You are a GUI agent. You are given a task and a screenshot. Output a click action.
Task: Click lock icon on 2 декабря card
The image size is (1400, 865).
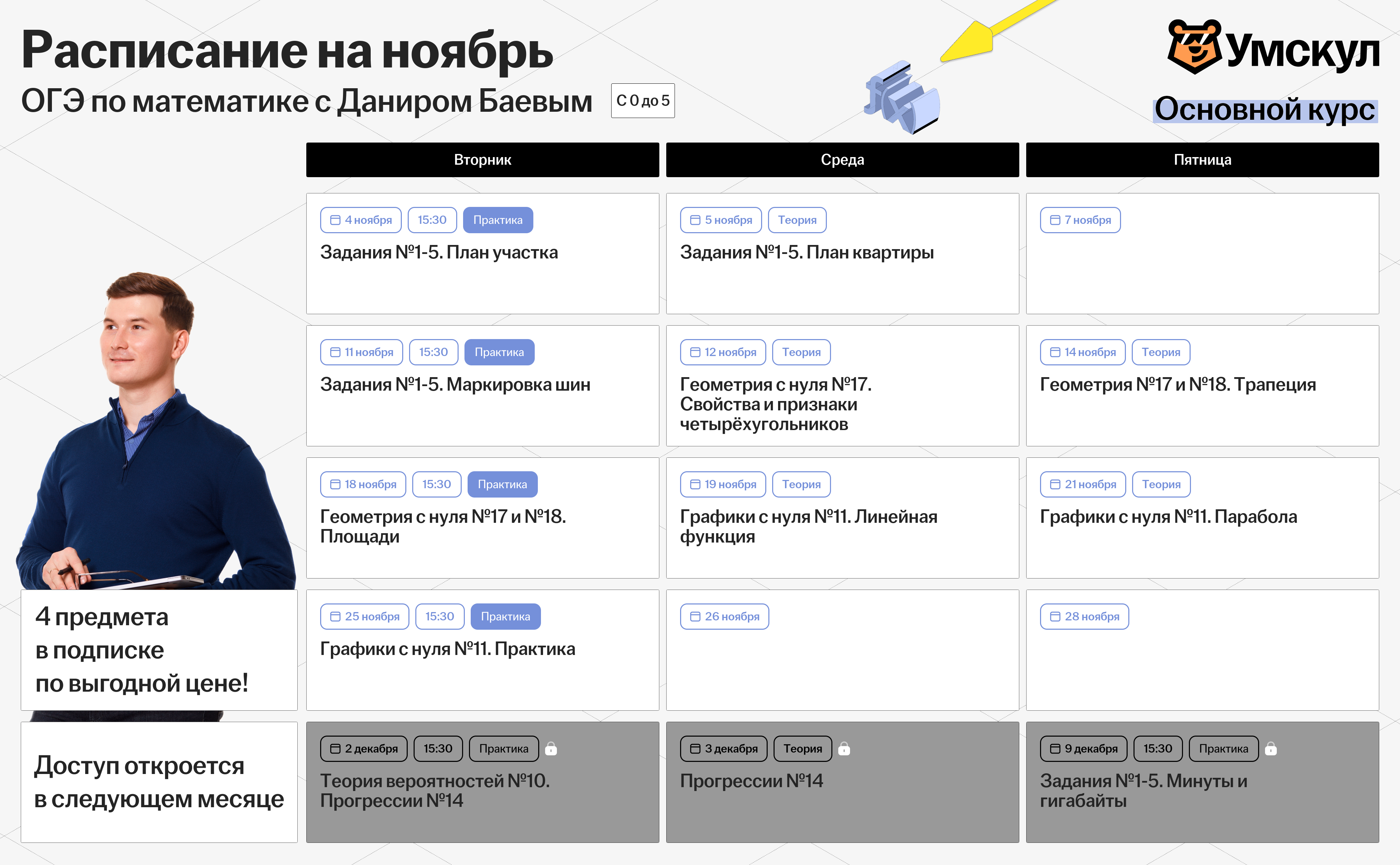click(x=551, y=748)
